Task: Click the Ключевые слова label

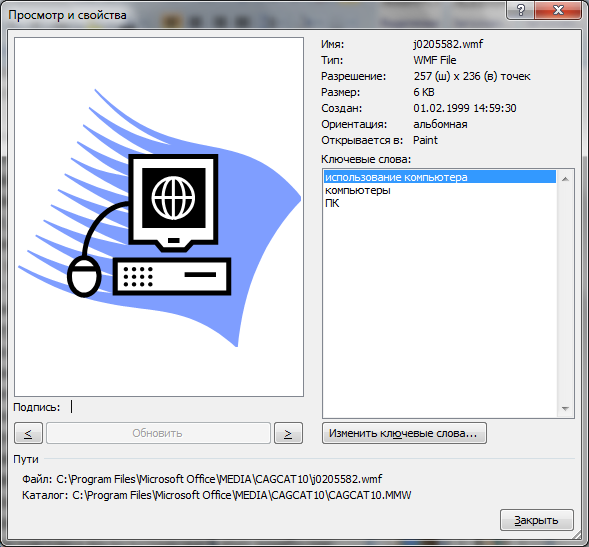Action: click(x=366, y=159)
